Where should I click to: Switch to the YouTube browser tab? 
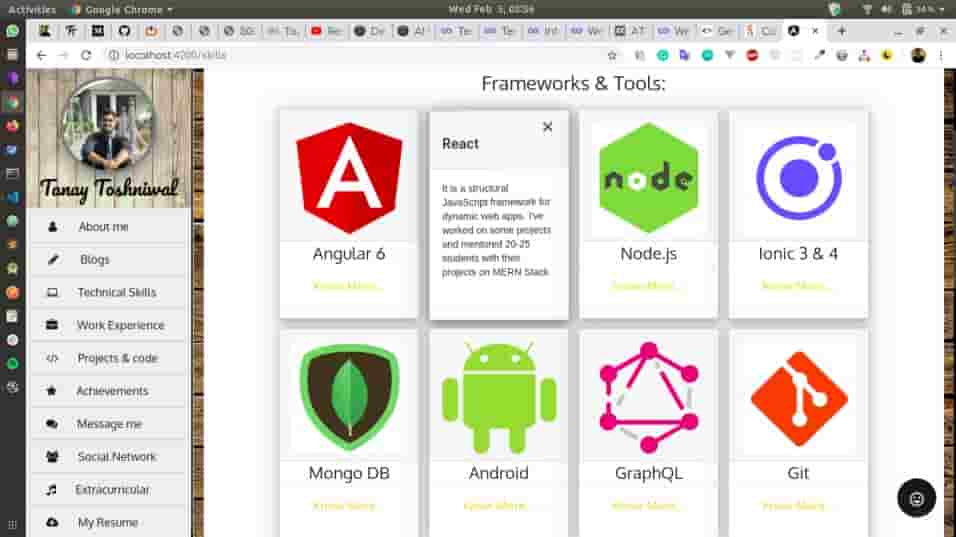(x=326, y=30)
